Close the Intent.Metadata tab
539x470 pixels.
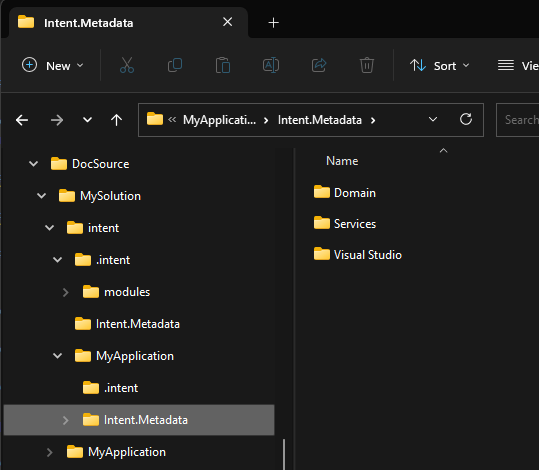pyautogui.click(x=228, y=22)
